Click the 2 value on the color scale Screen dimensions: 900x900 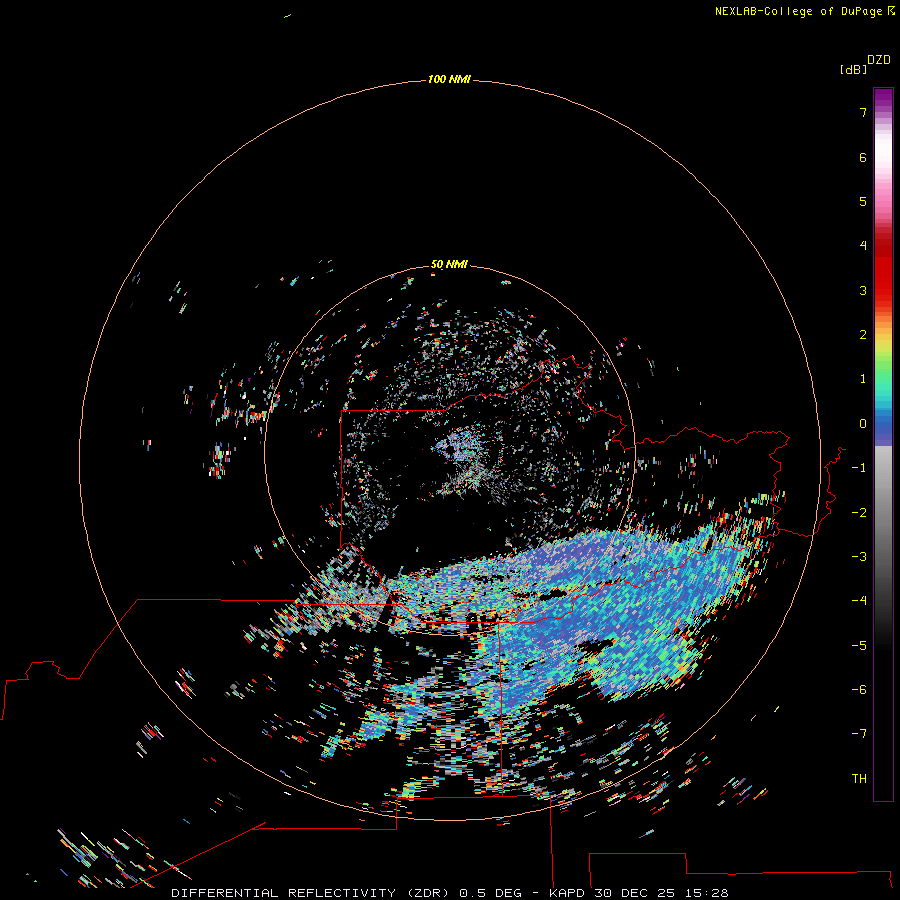(x=863, y=335)
